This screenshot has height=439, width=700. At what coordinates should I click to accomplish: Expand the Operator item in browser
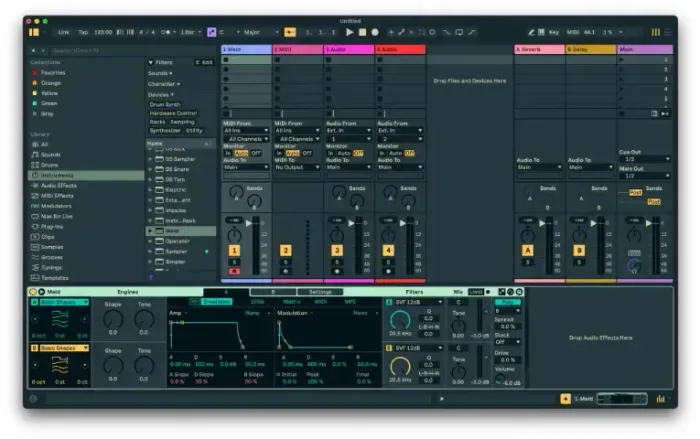(150, 241)
